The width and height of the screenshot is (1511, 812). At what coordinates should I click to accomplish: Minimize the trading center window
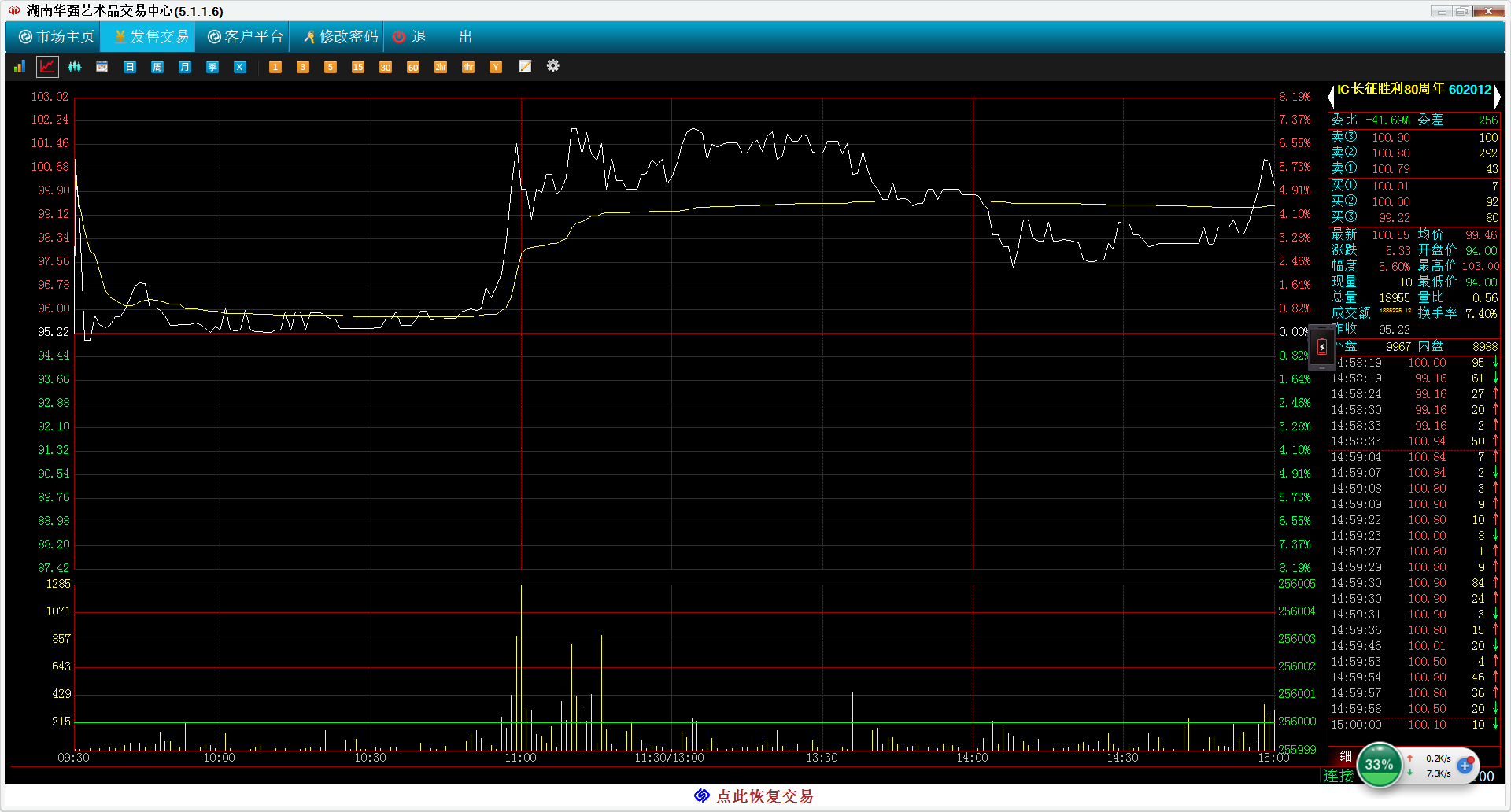tap(1443, 11)
